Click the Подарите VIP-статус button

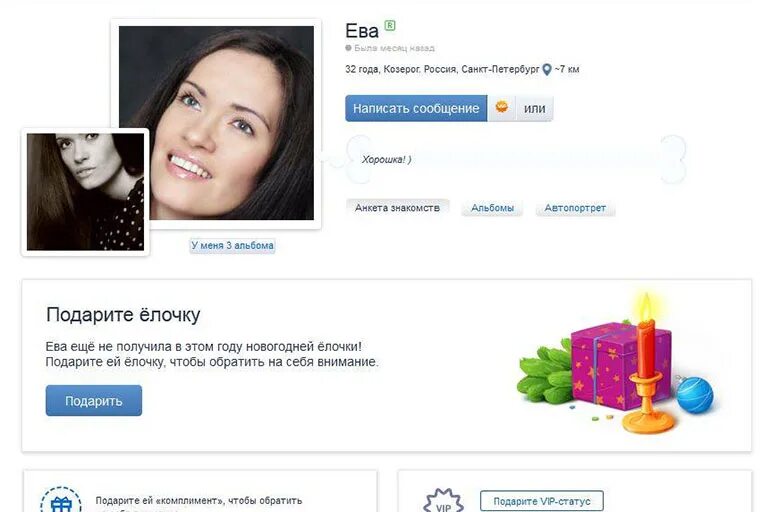click(x=542, y=501)
